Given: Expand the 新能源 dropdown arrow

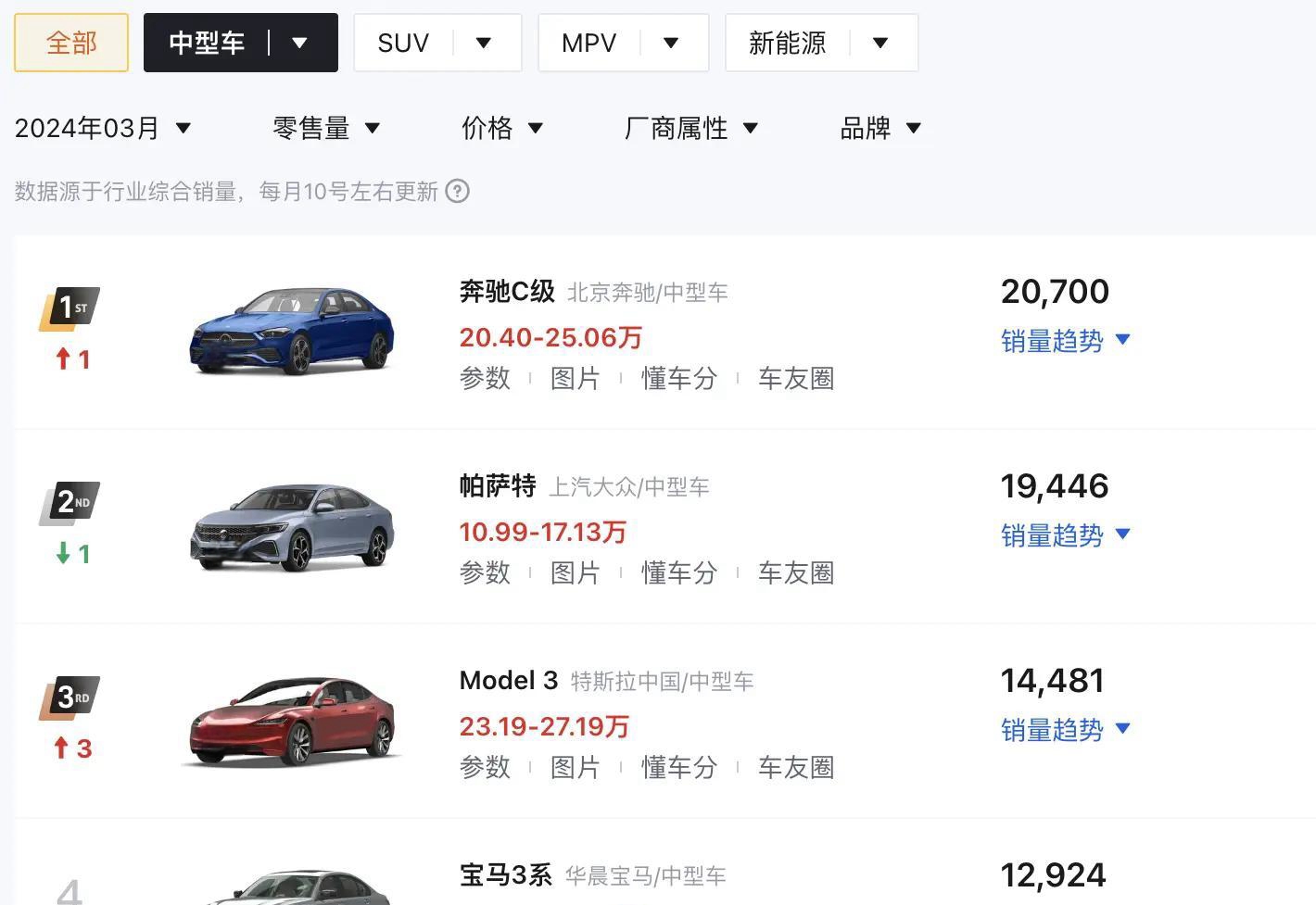Looking at the screenshot, I should (x=880, y=43).
